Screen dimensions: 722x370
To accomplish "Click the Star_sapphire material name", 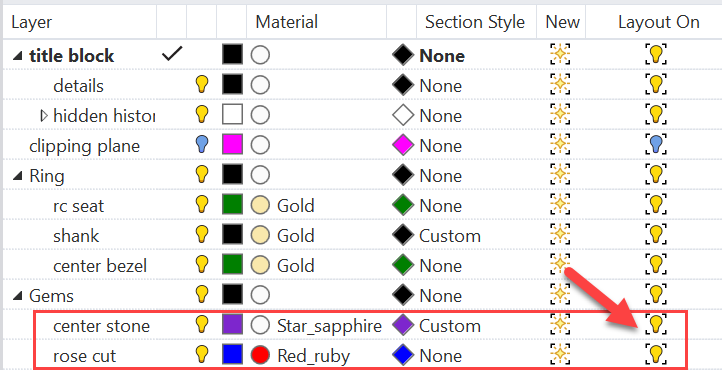I will [x=329, y=326].
